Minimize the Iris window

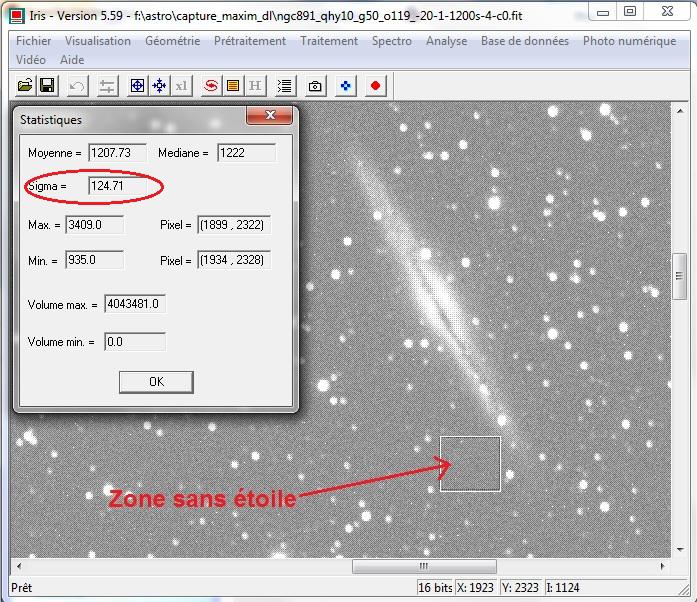[x=603, y=12]
